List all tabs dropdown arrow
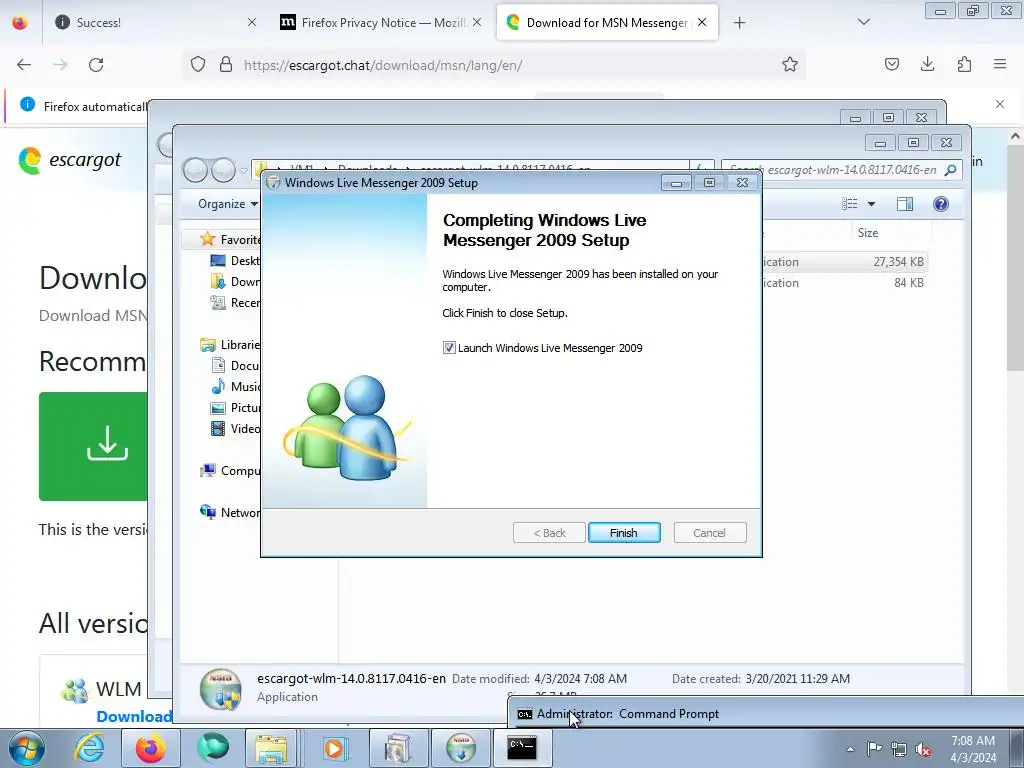The width and height of the screenshot is (1024, 768). click(x=864, y=22)
